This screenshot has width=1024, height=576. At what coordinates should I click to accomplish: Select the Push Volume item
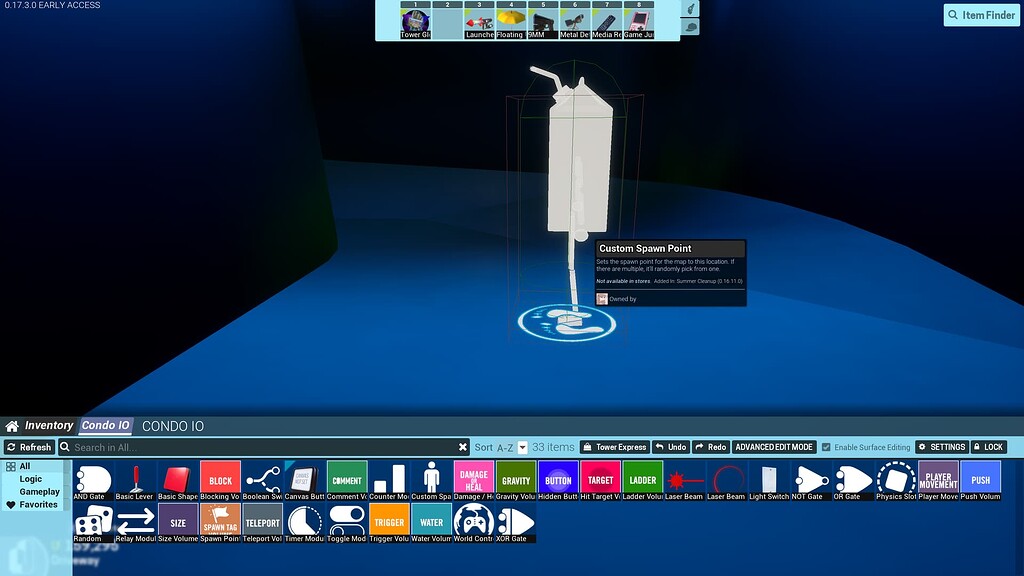(x=981, y=480)
